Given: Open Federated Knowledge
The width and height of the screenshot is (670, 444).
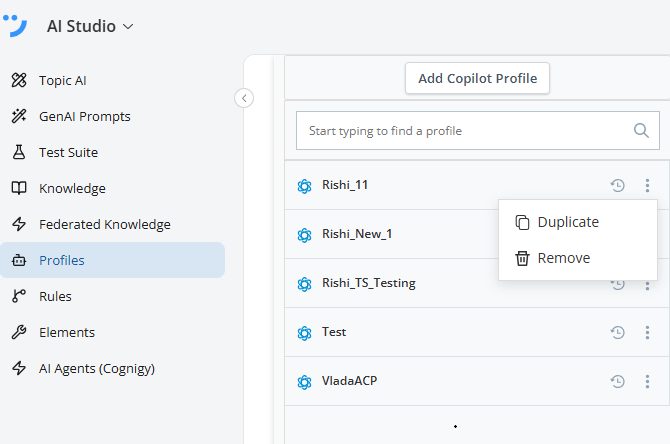Looking at the screenshot, I should [x=105, y=224].
